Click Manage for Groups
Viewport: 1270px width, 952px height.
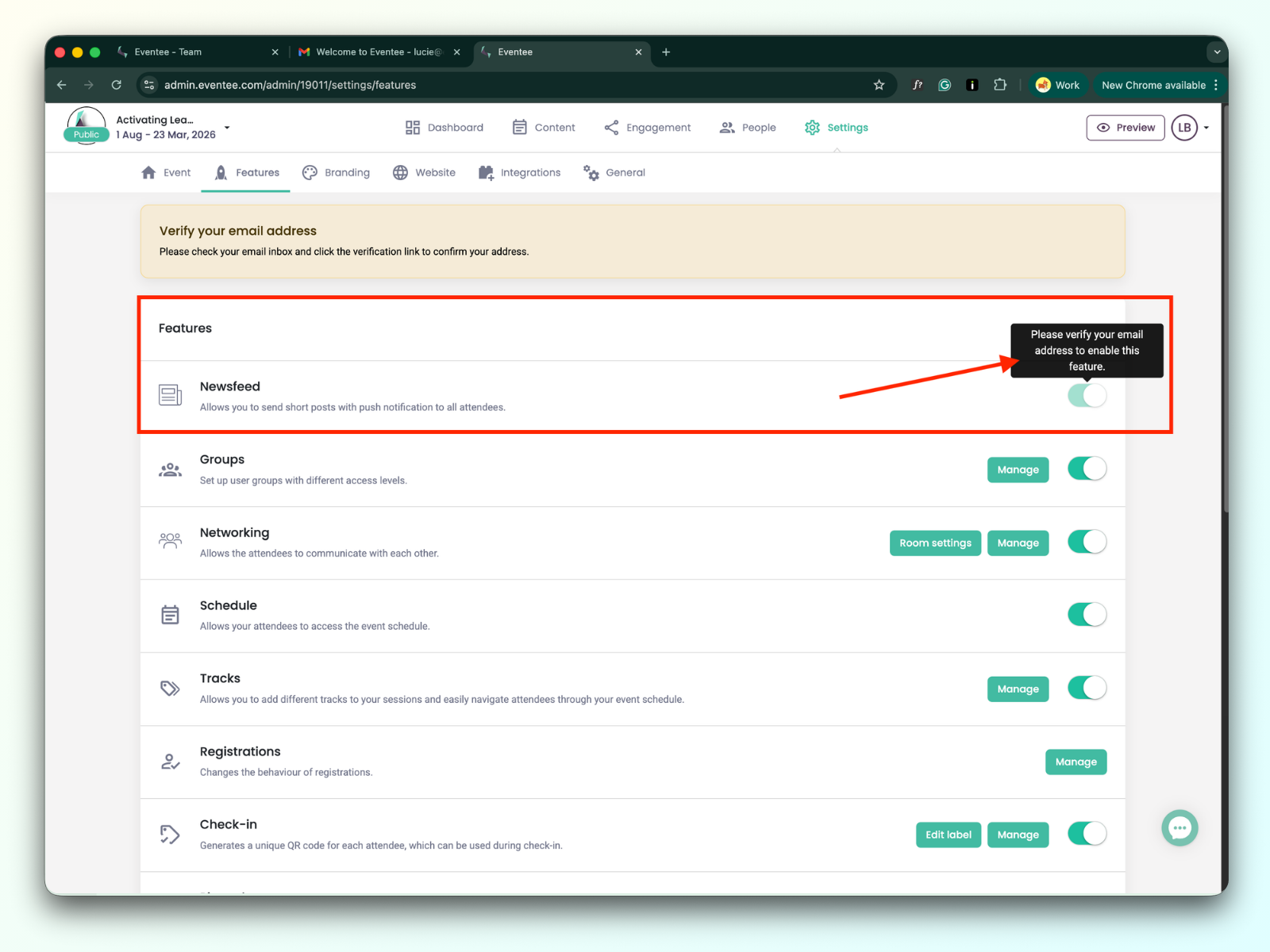pyautogui.click(x=1018, y=470)
